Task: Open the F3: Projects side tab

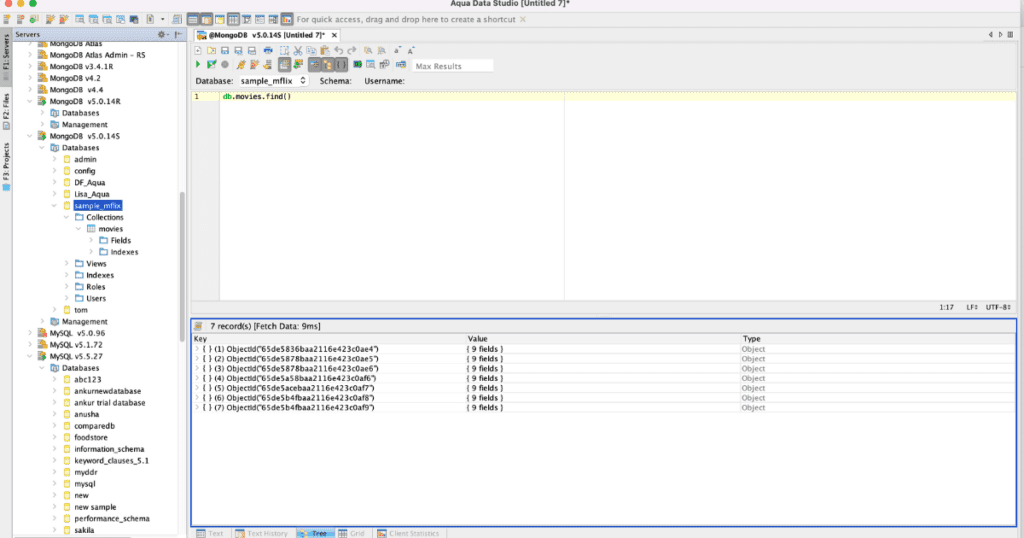Action: pyautogui.click(x=6, y=166)
